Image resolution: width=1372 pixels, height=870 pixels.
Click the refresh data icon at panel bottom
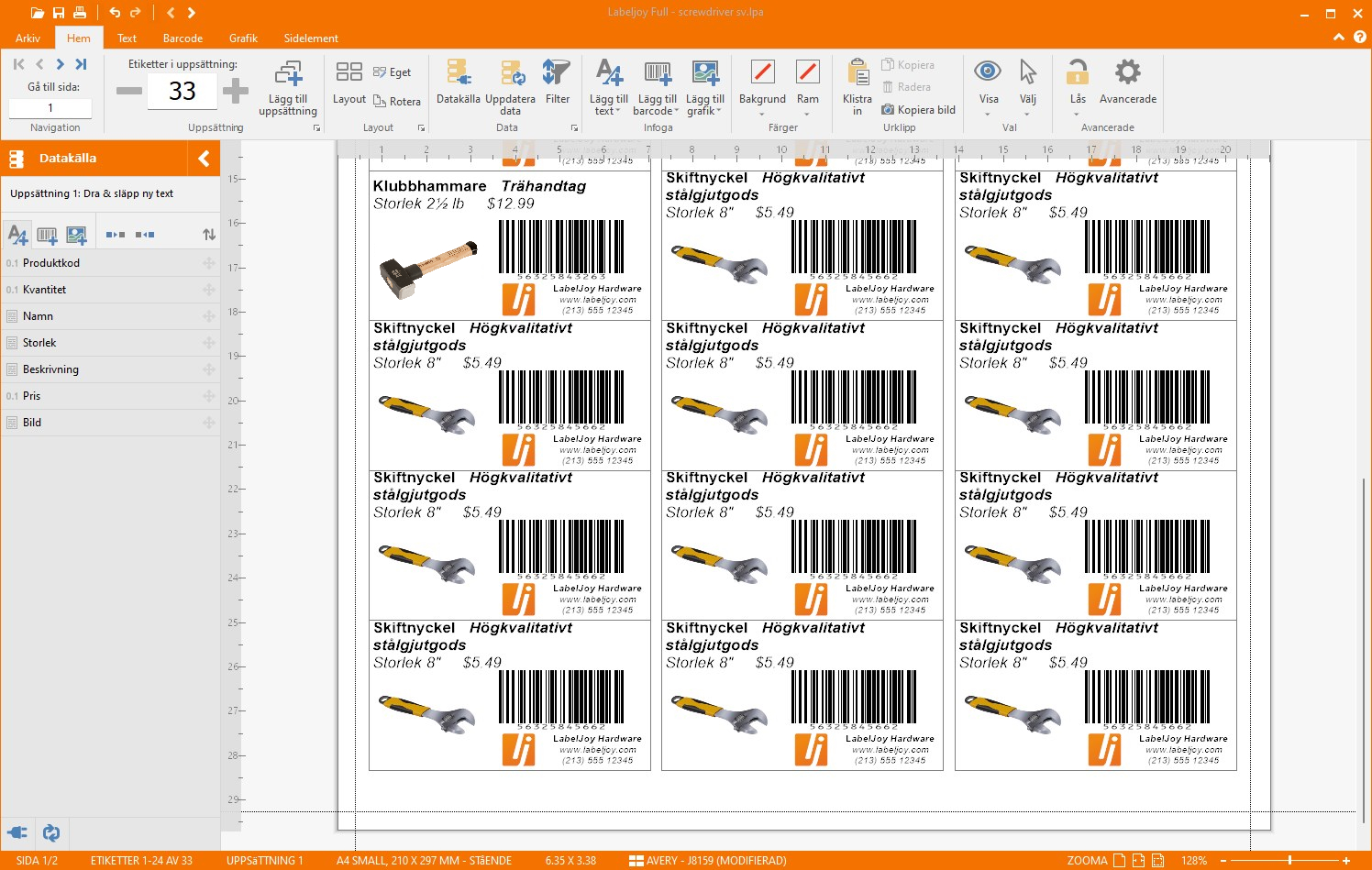point(51,832)
